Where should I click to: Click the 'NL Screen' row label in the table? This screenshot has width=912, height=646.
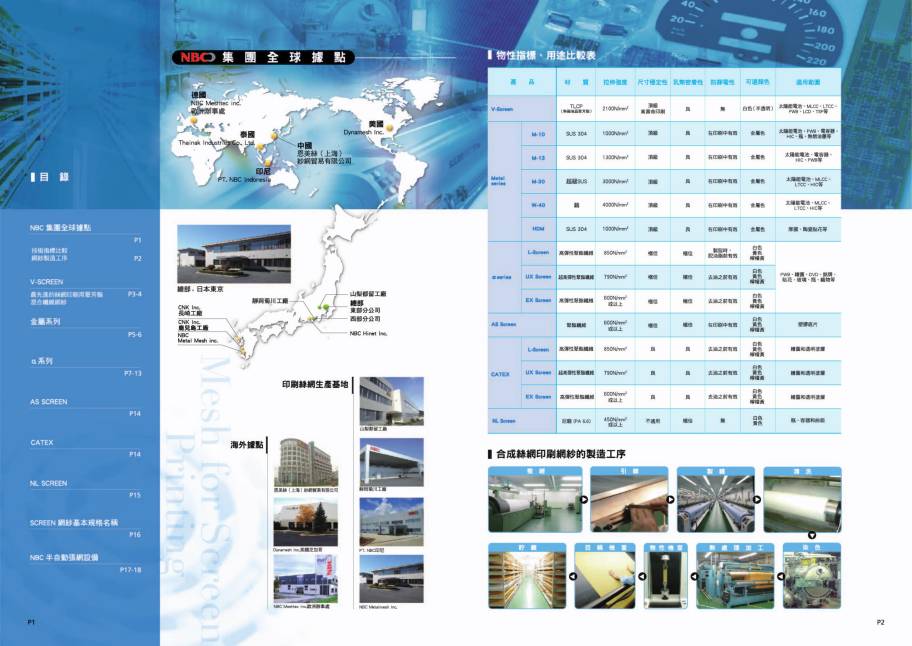(x=504, y=420)
